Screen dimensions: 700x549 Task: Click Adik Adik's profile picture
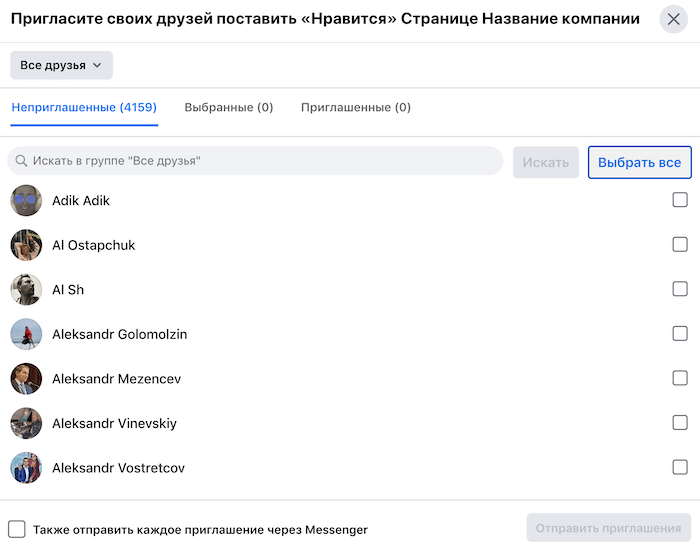[x=26, y=201]
